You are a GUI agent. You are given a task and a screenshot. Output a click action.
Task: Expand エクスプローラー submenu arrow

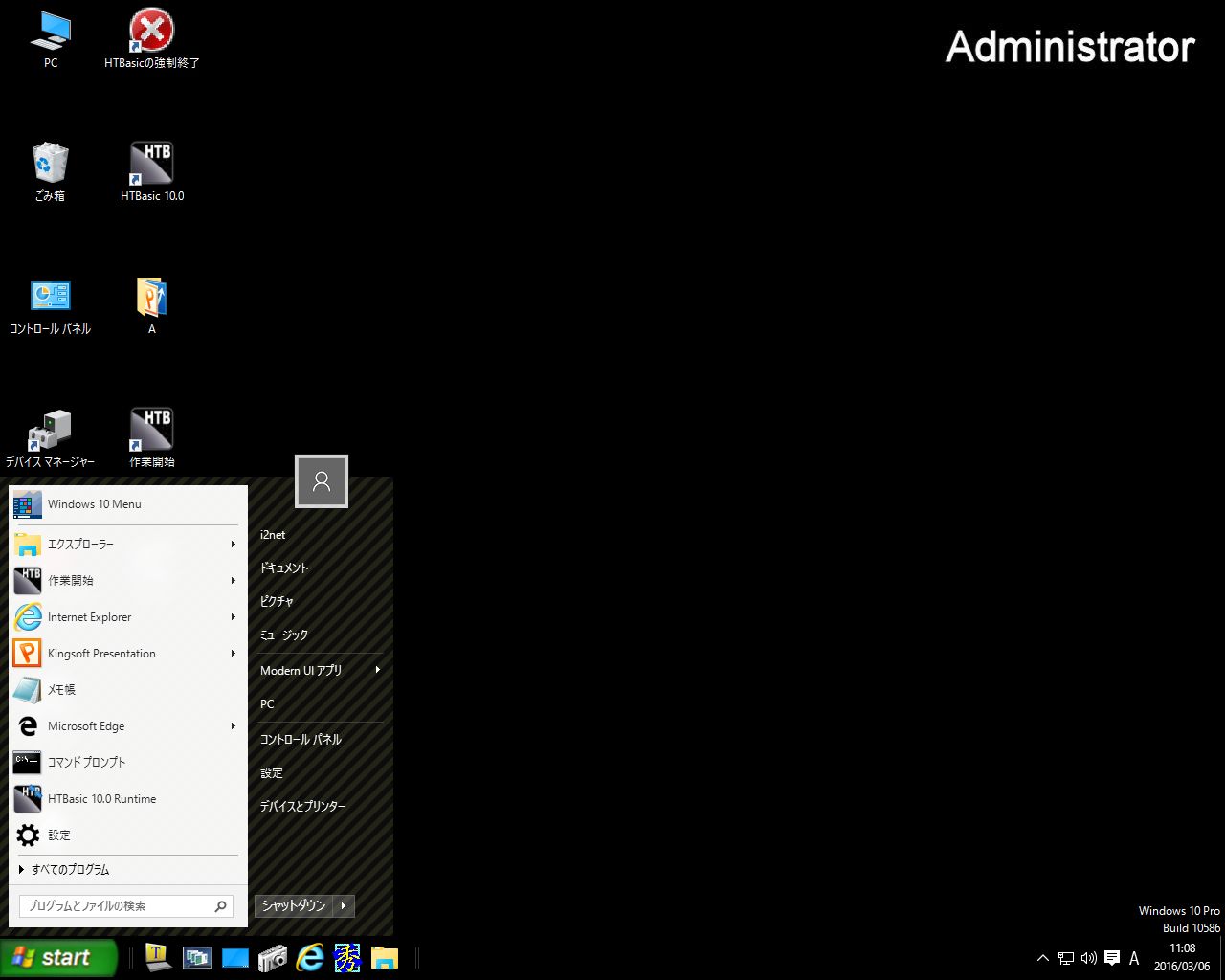tap(233, 545)
